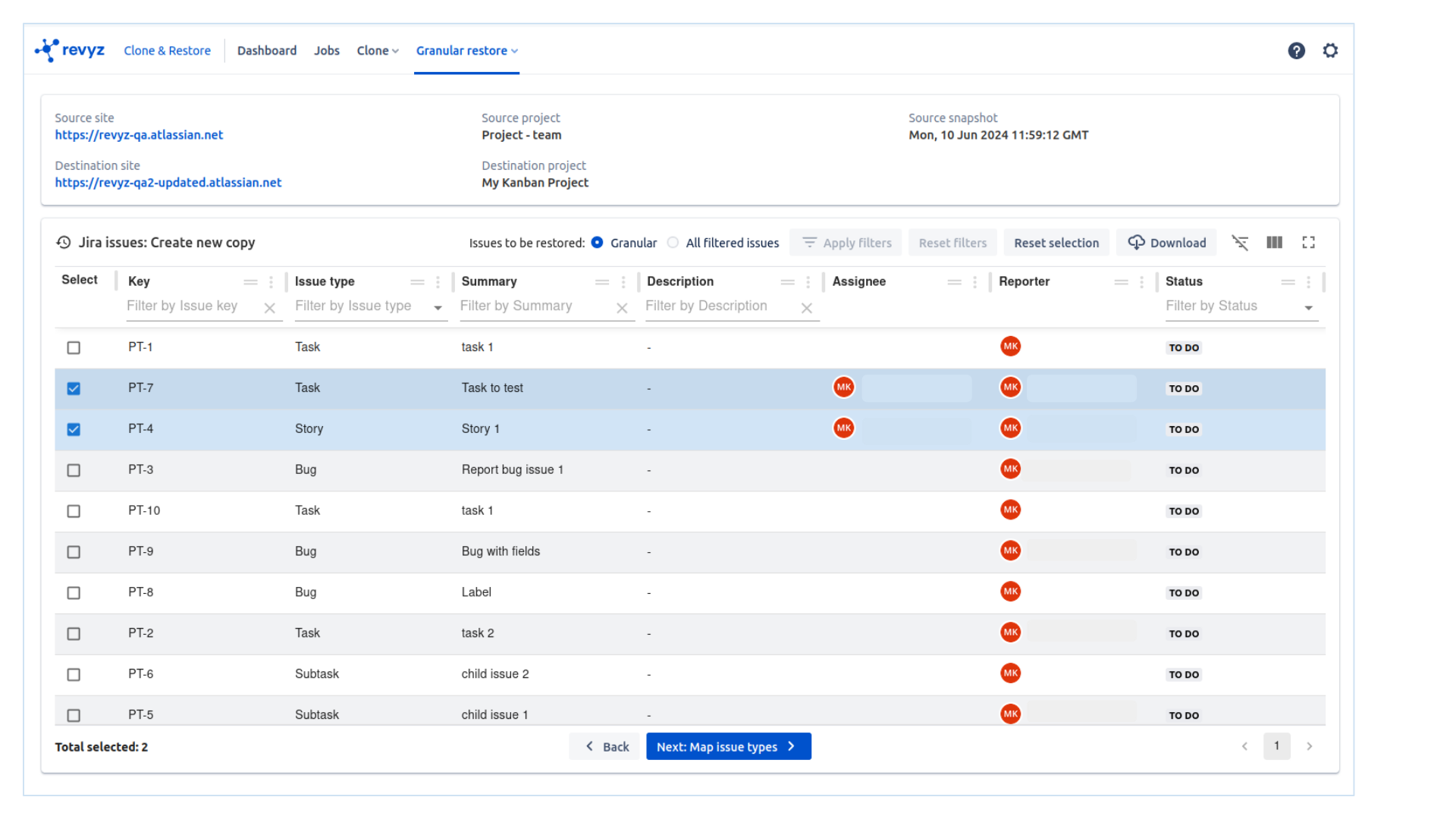The width and height of the screenshot is (1456, 819).
Task: Check the PT-1 row checkbox
Action: point(74,347)
